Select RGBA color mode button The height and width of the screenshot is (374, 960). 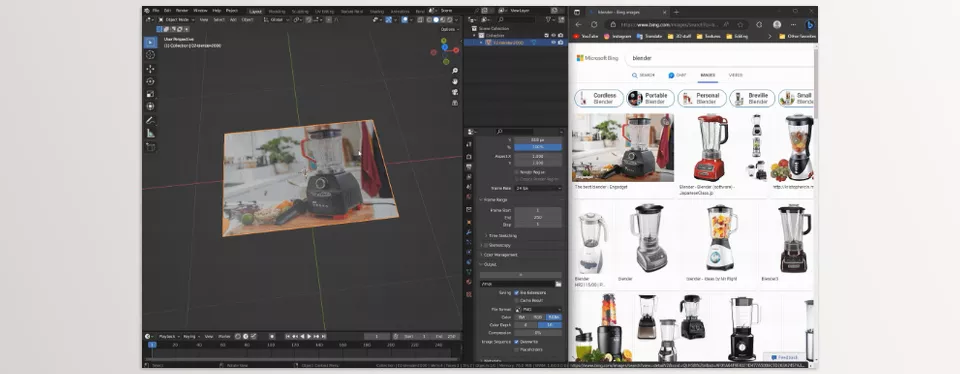tap(553, 317)
